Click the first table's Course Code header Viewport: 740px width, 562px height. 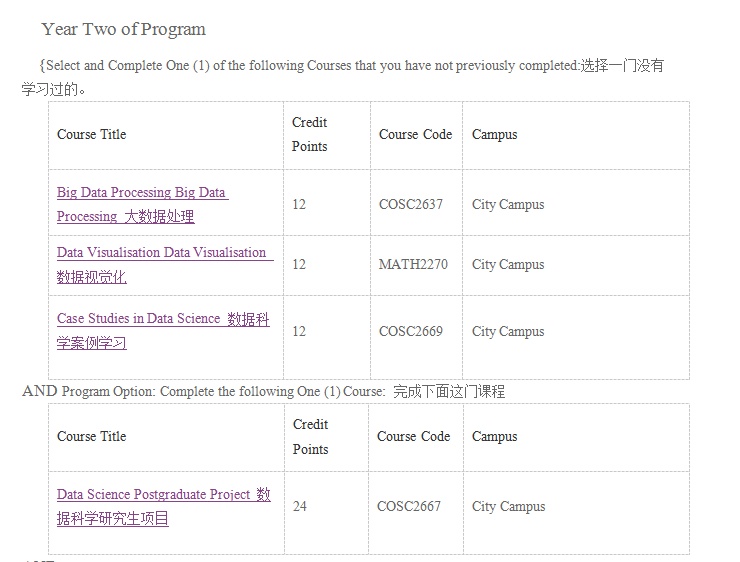pos(415,134)
